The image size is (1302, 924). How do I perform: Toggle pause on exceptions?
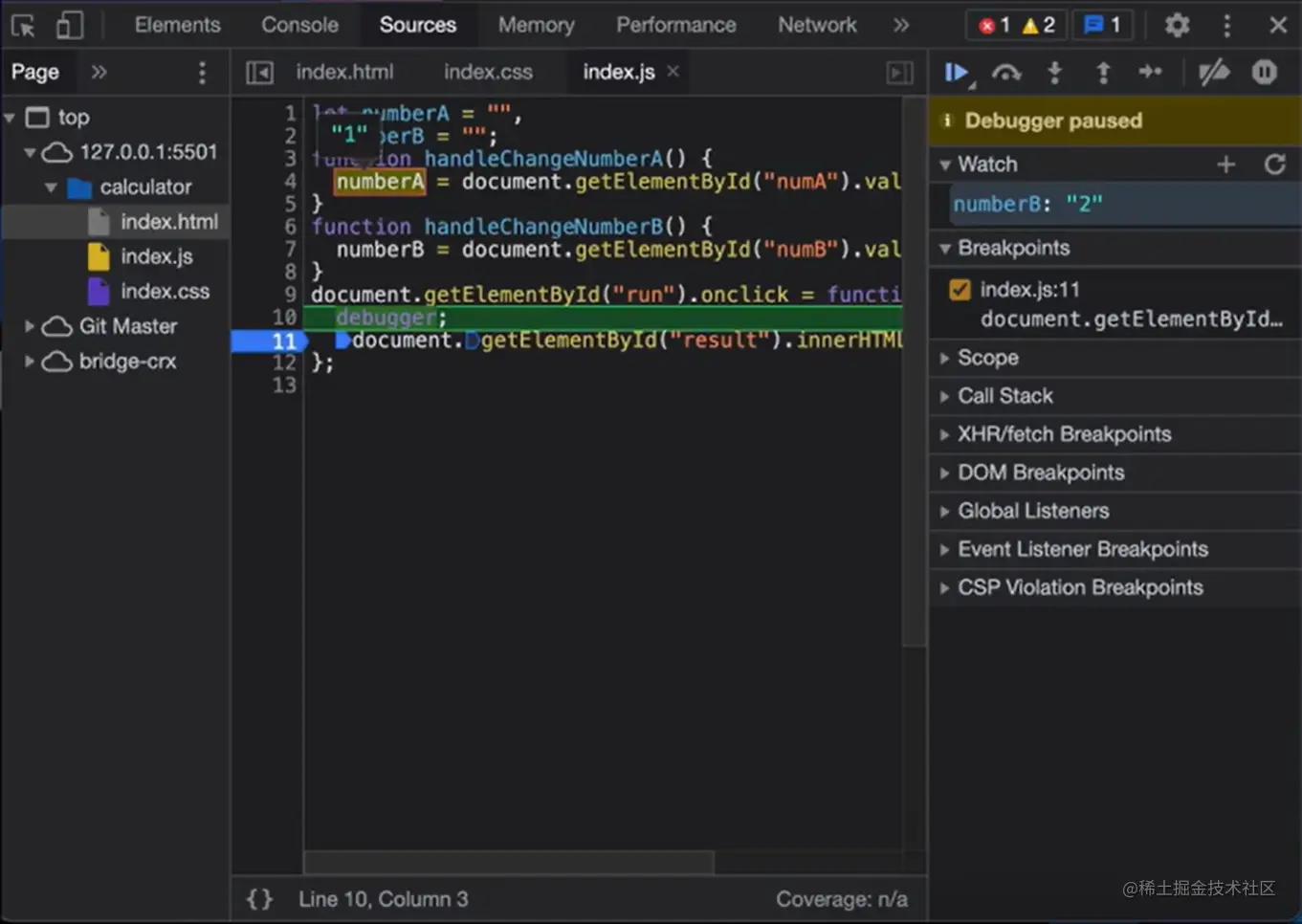[1264, 73]
